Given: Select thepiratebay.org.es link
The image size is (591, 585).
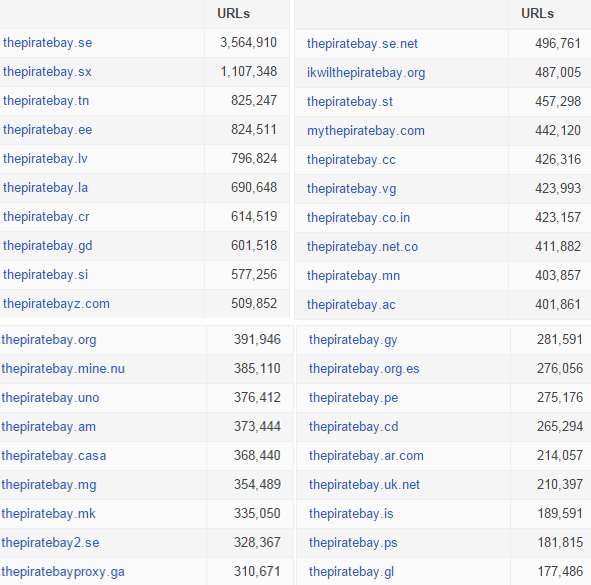Looking at the screenshot, I should click(364, 369).
